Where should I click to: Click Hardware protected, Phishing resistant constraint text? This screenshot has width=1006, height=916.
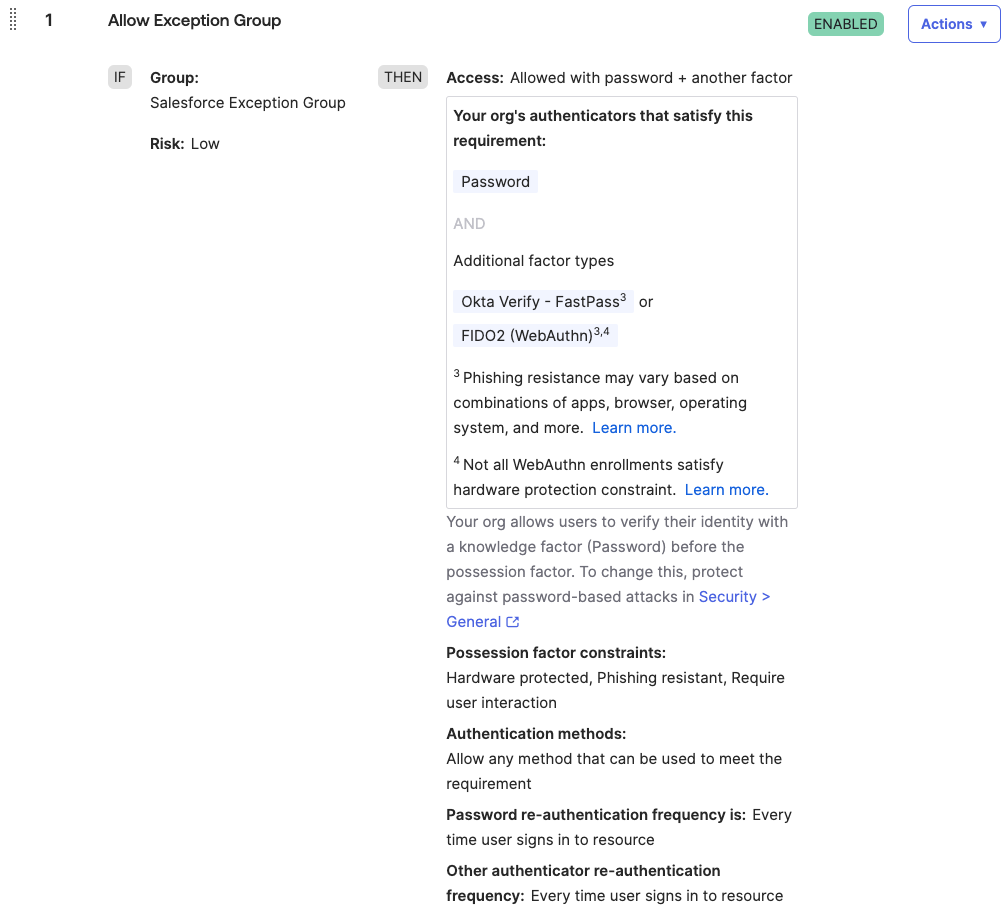pos(615,690)
